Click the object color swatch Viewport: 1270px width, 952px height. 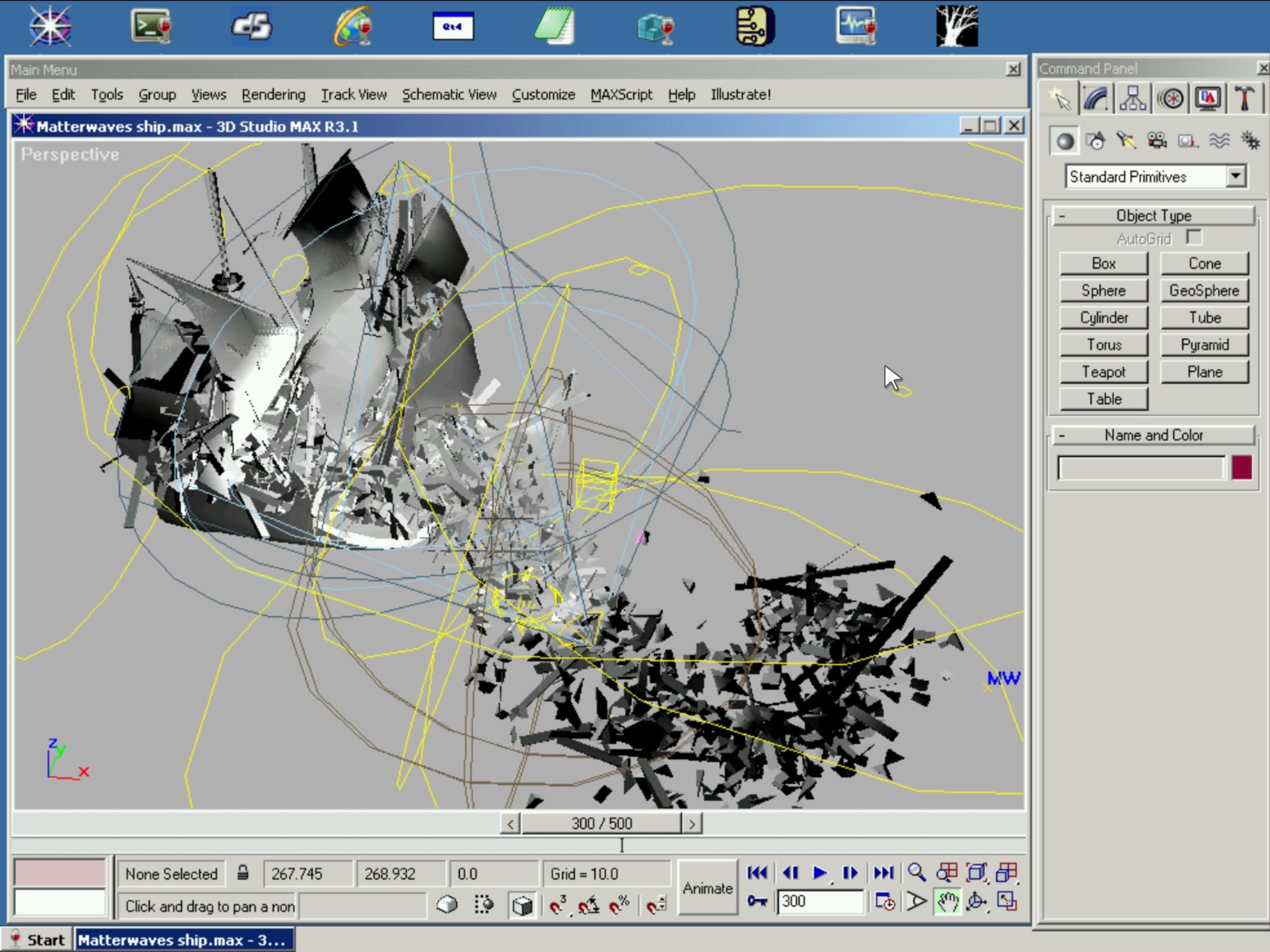1241,468
